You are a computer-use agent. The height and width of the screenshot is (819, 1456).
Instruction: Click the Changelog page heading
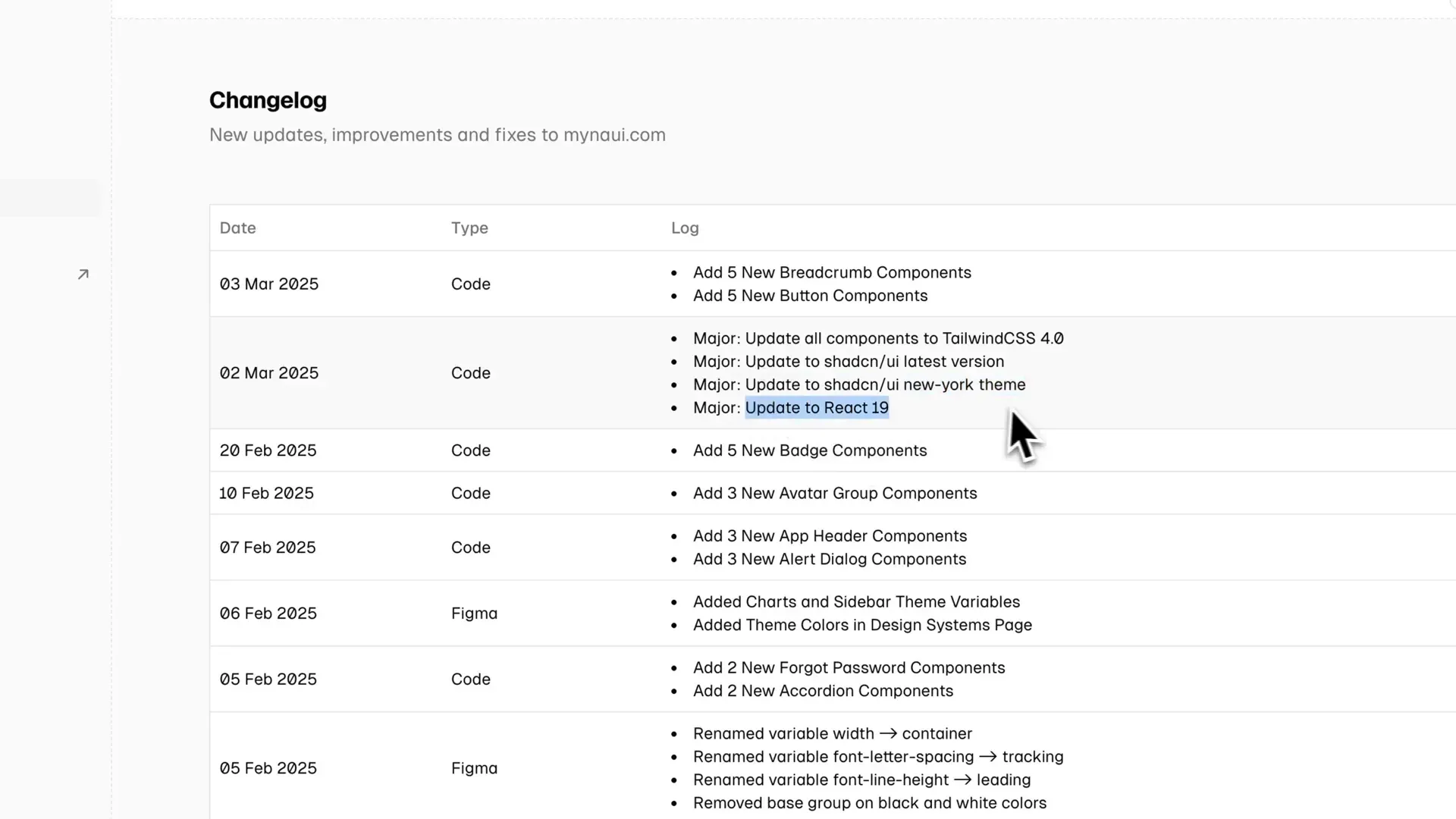268,100
